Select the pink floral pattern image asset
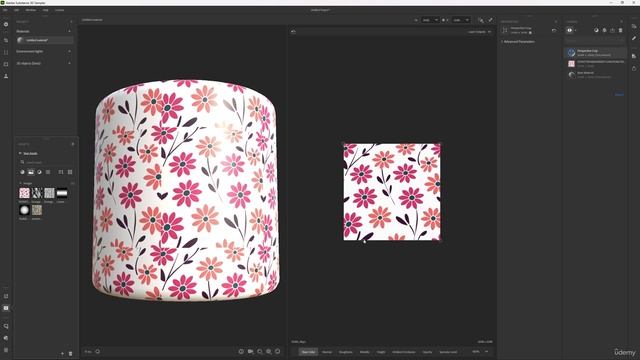Viewport: 640px width, 360px height. (24, 193)
